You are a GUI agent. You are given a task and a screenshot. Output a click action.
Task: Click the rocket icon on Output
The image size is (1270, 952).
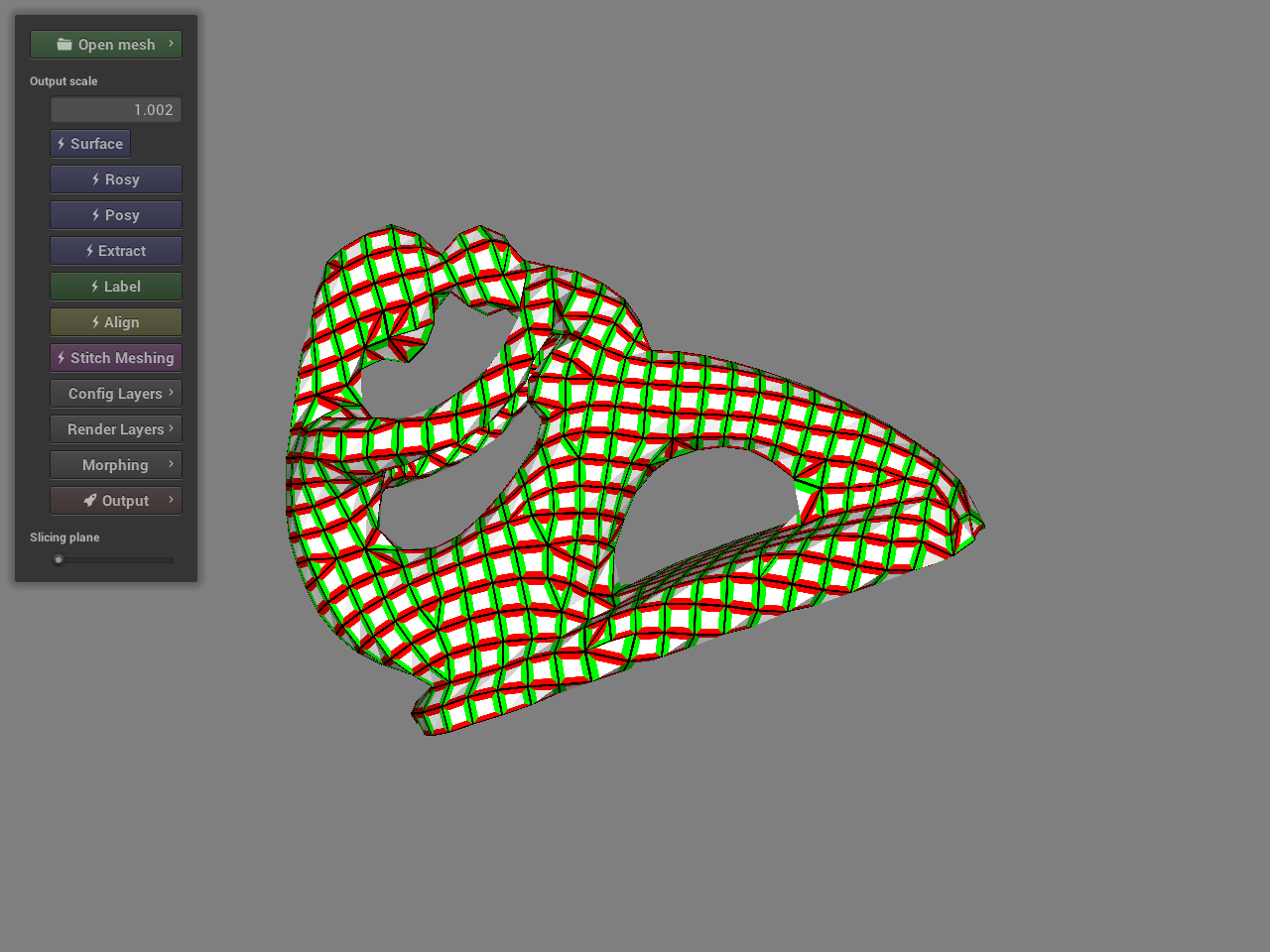click(x=90, y=501)
